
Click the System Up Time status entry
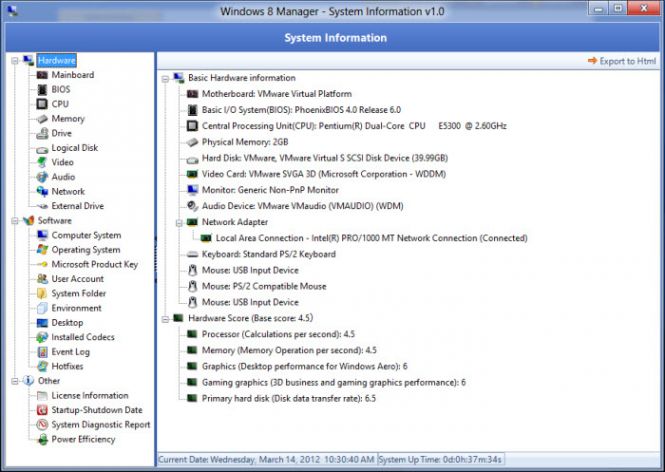tap(440, 460)
